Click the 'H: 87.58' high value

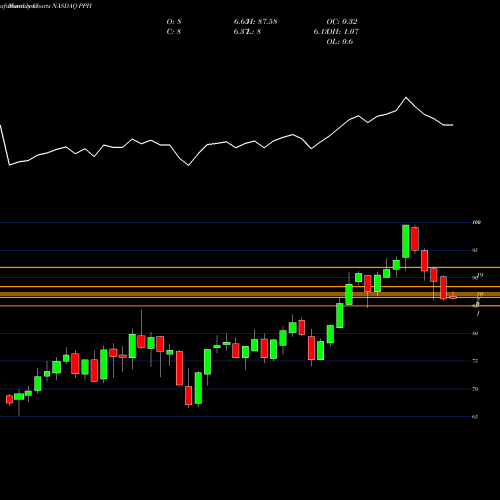[x=263, y=22]
